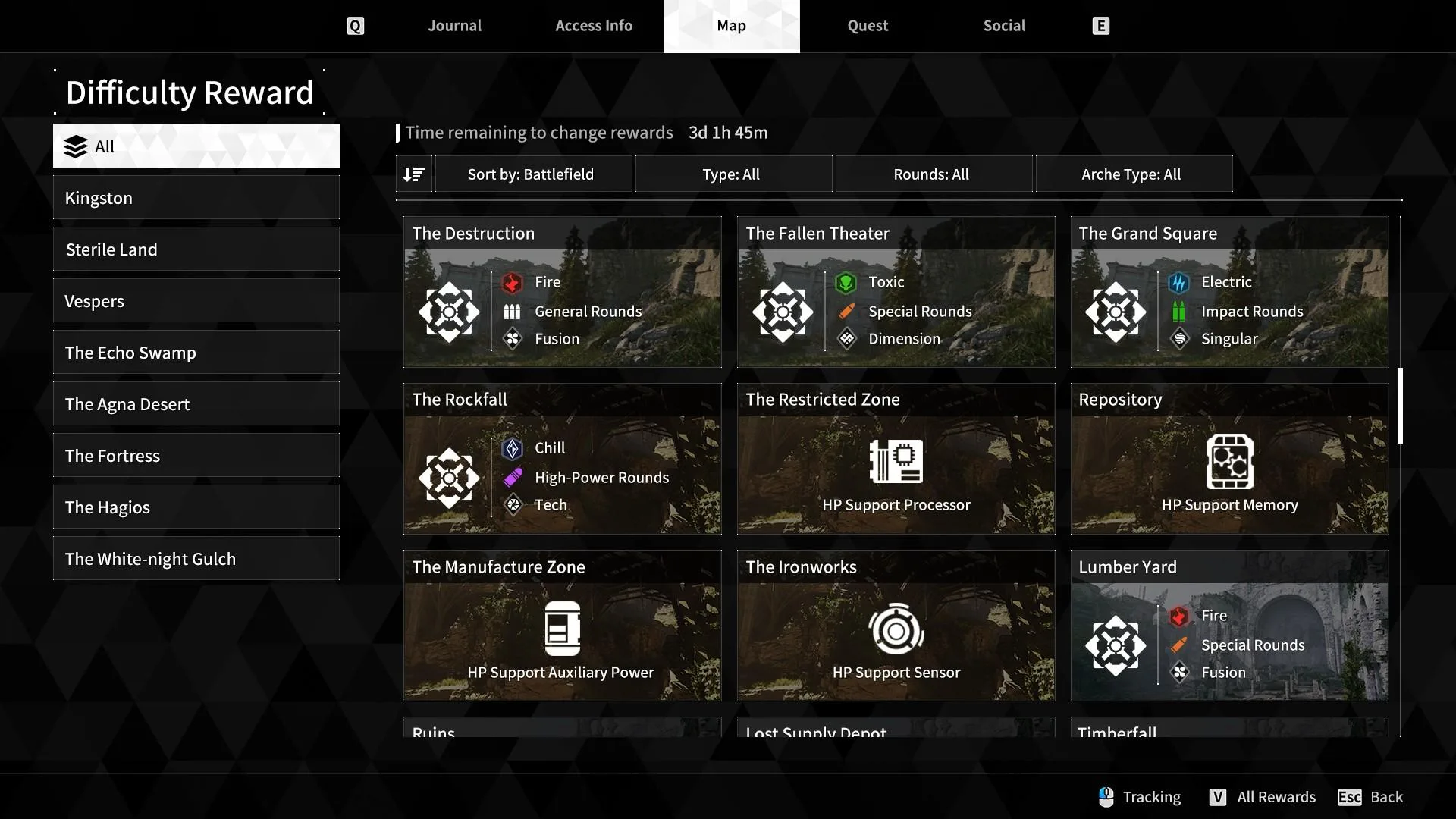Click the HP Support Processor icon
Viewport: 1456px width, 819px height.
[x=896, y=461]
